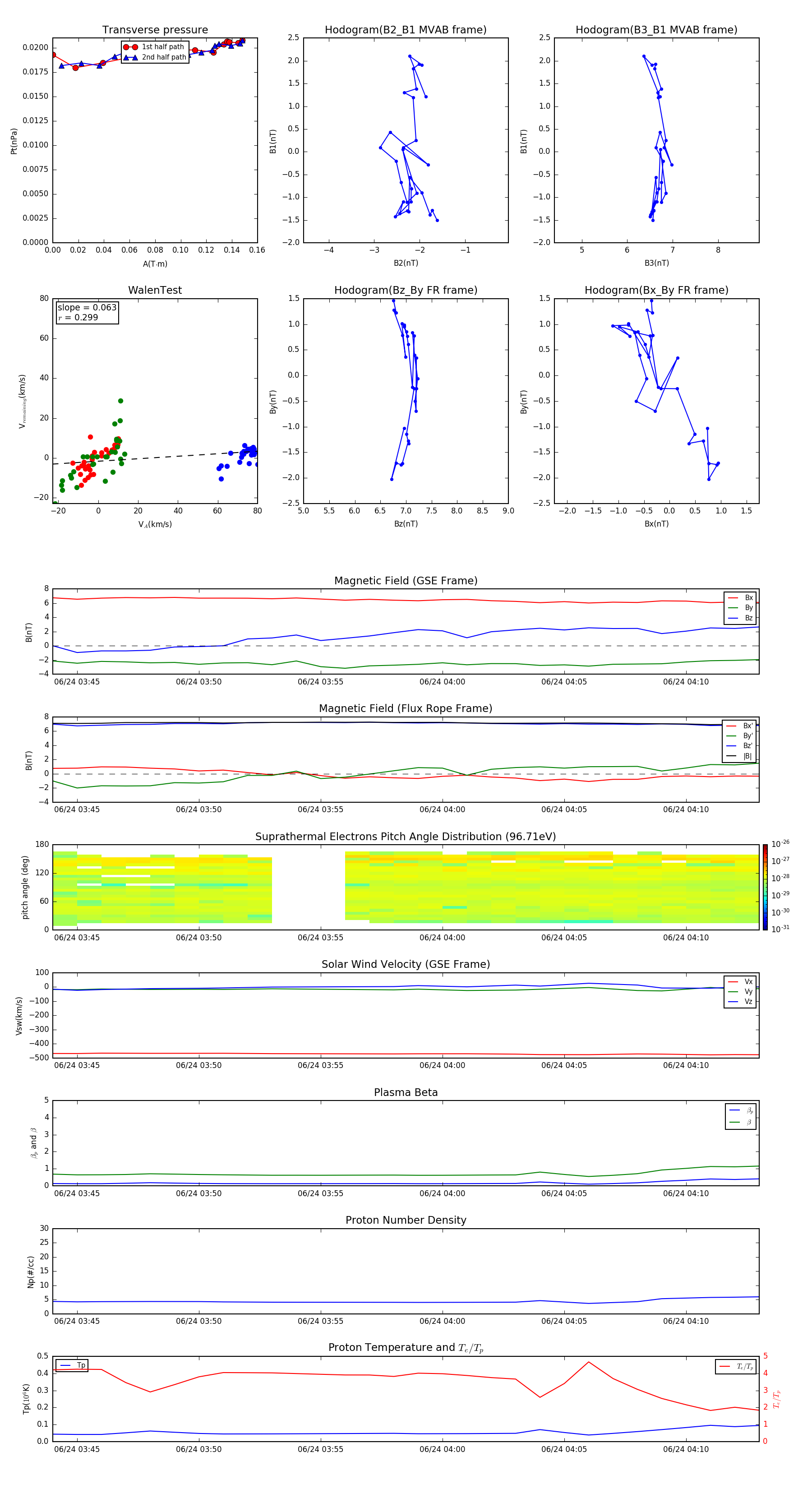Click the 'V_A(km/s)' axis label under WalenTest
This screenshot has width=812, height=1489.
pos(155,524)
